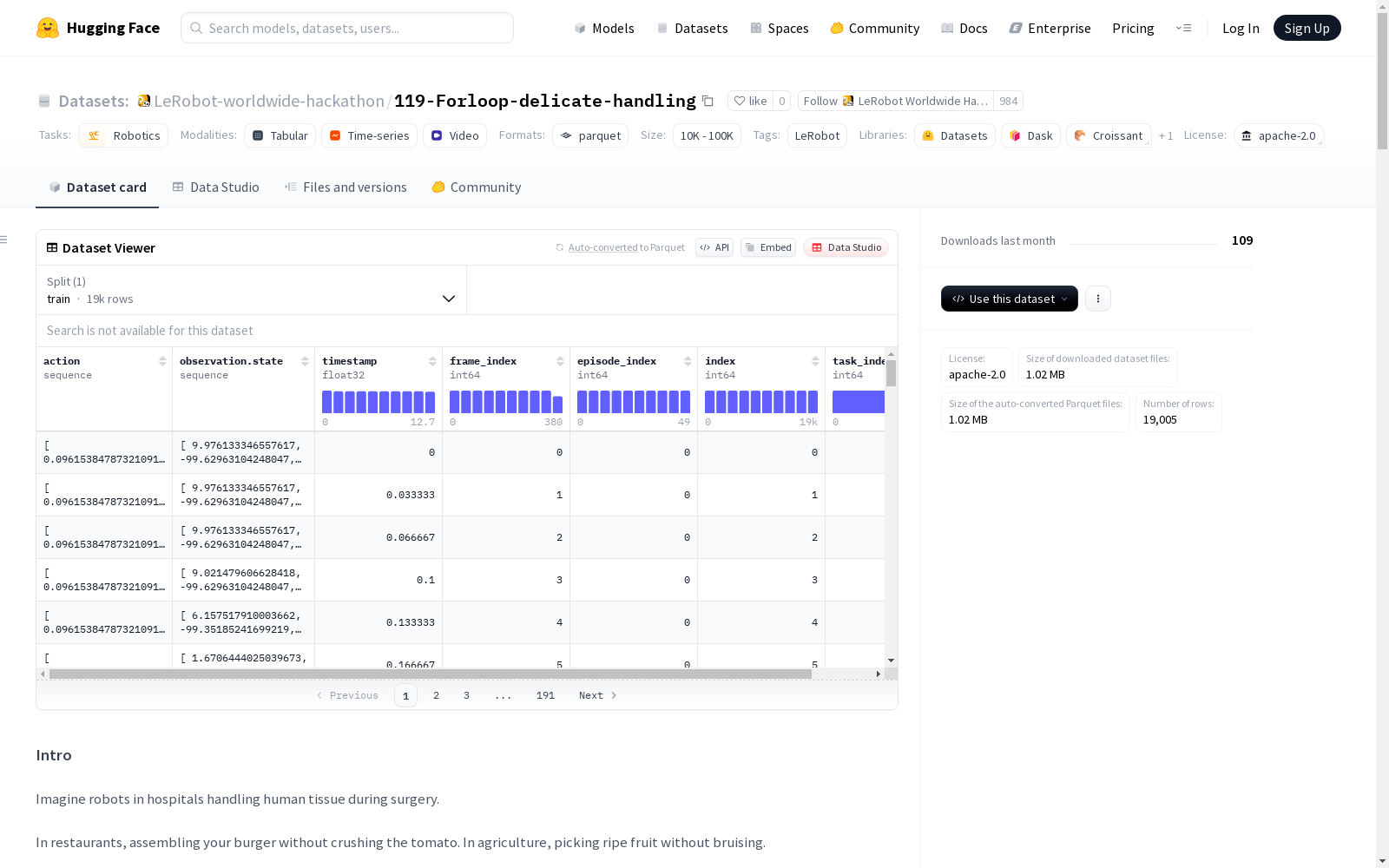Open the Files and versions tab
The width and height of the screenshot is (1389, 868).
(346, 187)
